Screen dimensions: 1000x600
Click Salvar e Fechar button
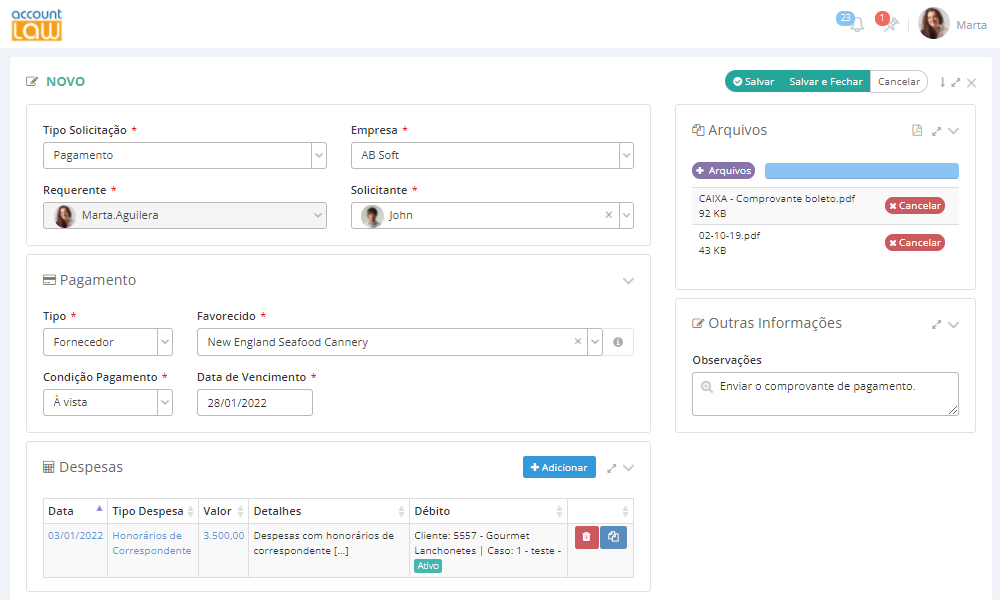(x=825, y=82)
